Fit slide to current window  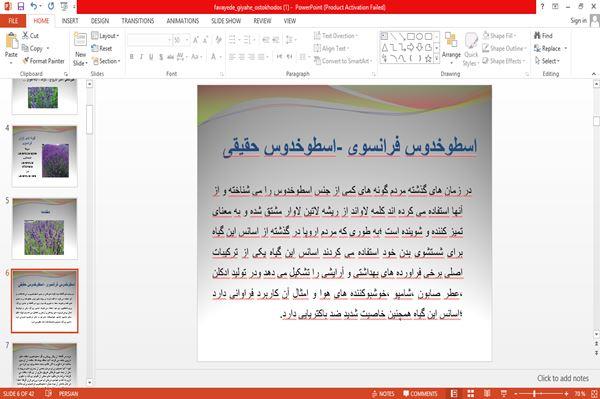click(594, 393)
